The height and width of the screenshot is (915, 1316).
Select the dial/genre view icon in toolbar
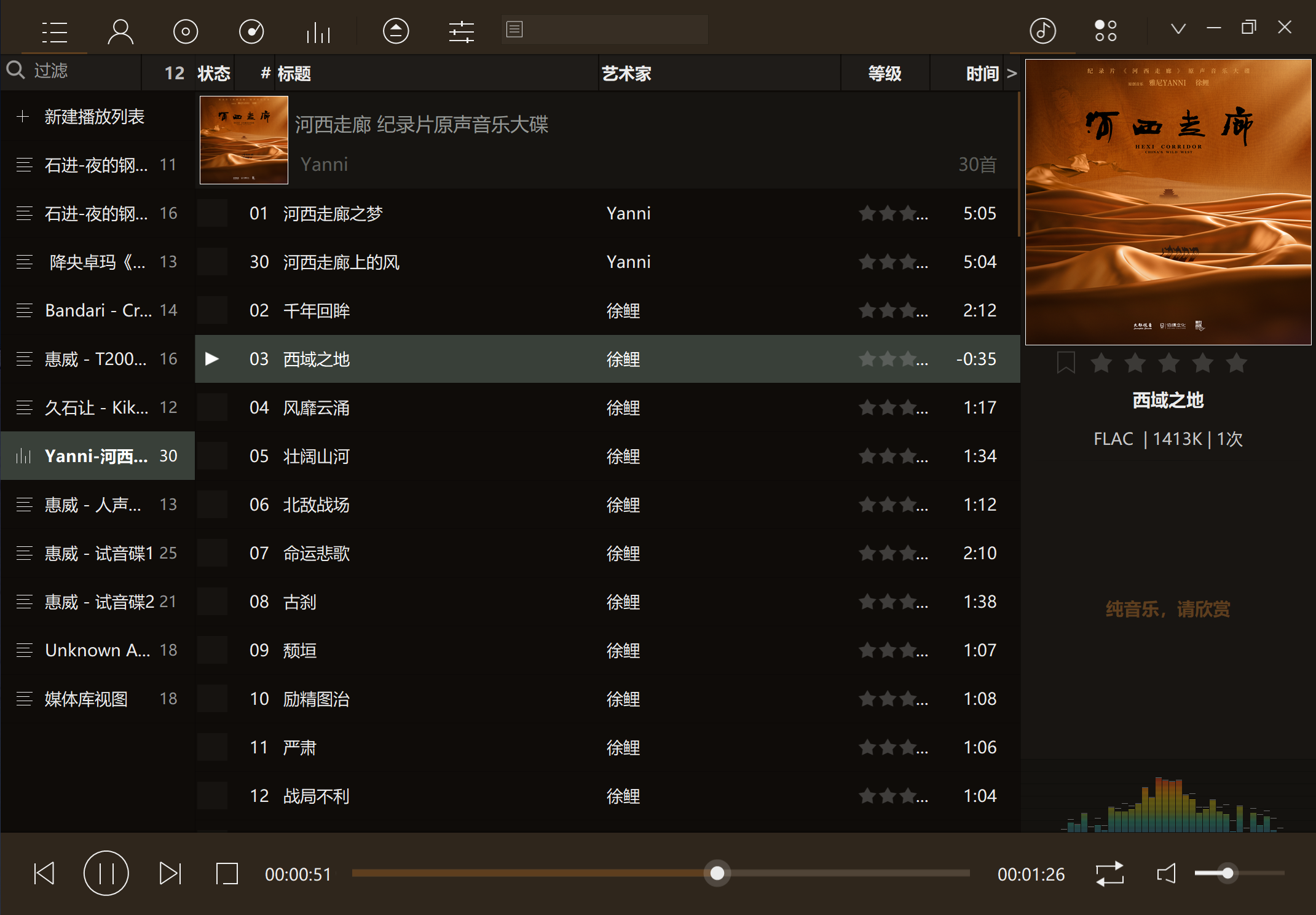coord(251,31)
